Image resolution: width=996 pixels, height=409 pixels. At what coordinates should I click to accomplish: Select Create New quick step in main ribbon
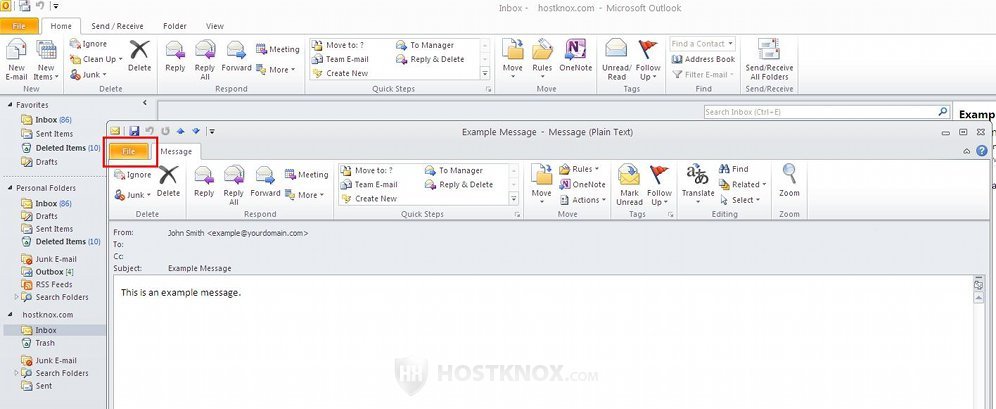[340, 73]
